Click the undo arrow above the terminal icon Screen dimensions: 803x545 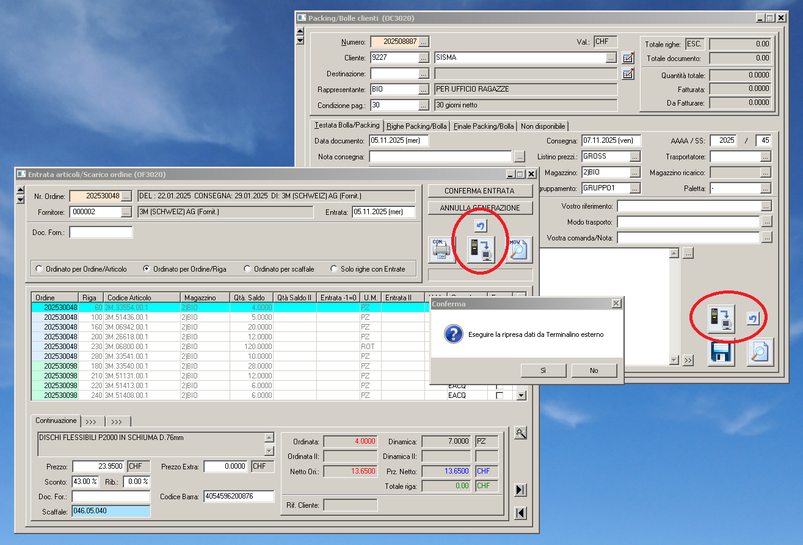point(480,226)
